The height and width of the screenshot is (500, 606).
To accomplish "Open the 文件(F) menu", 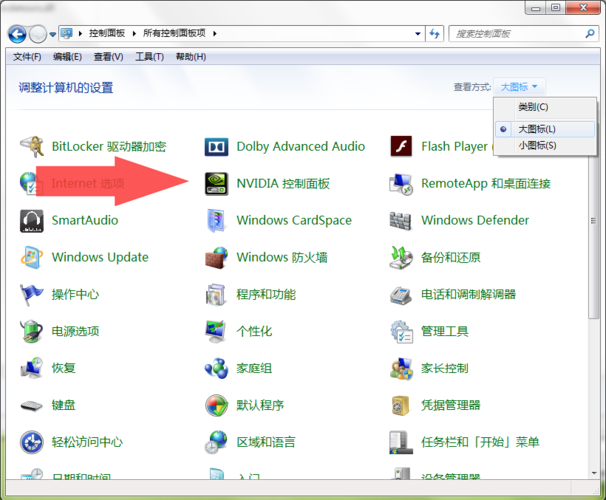I will point(27,57).
